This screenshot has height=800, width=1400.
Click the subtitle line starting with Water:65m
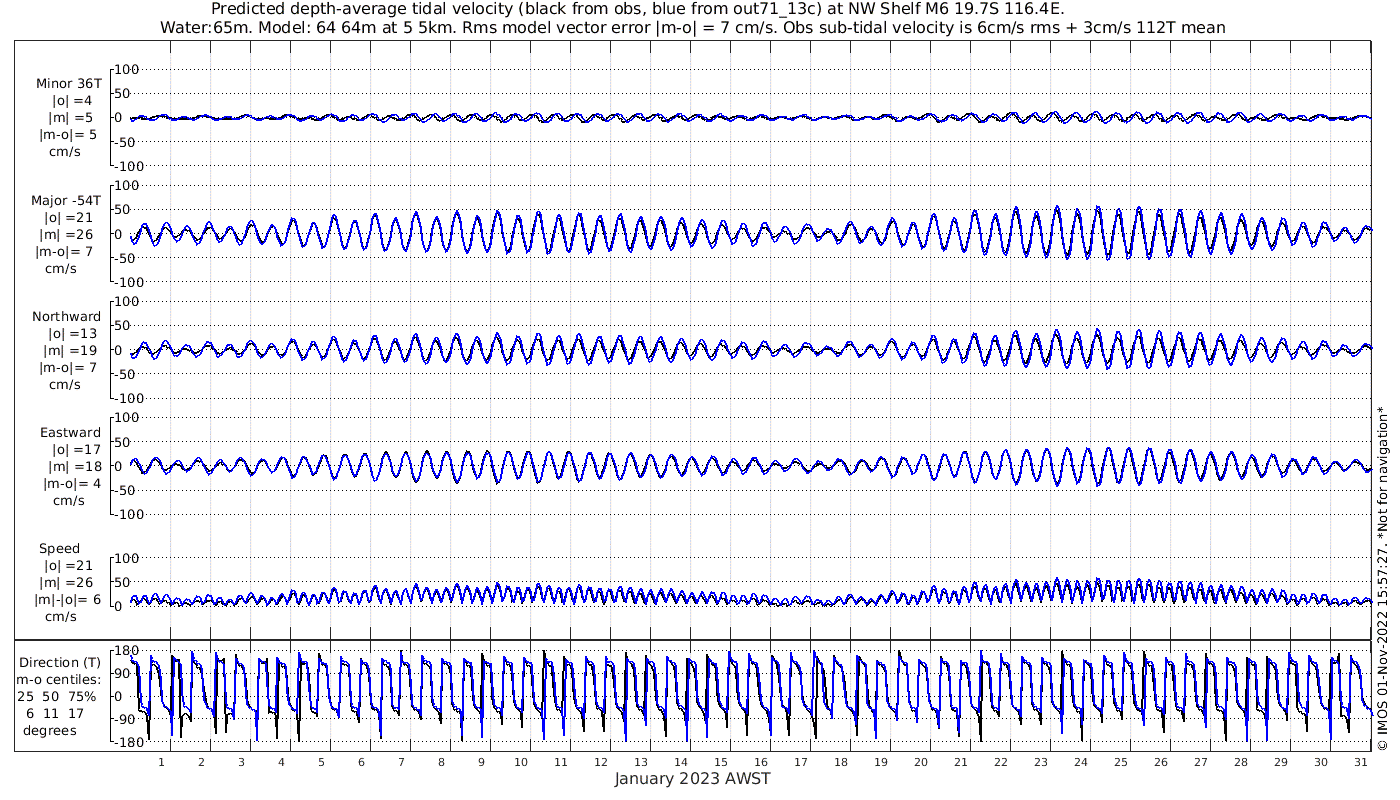(x=693, y=27)
